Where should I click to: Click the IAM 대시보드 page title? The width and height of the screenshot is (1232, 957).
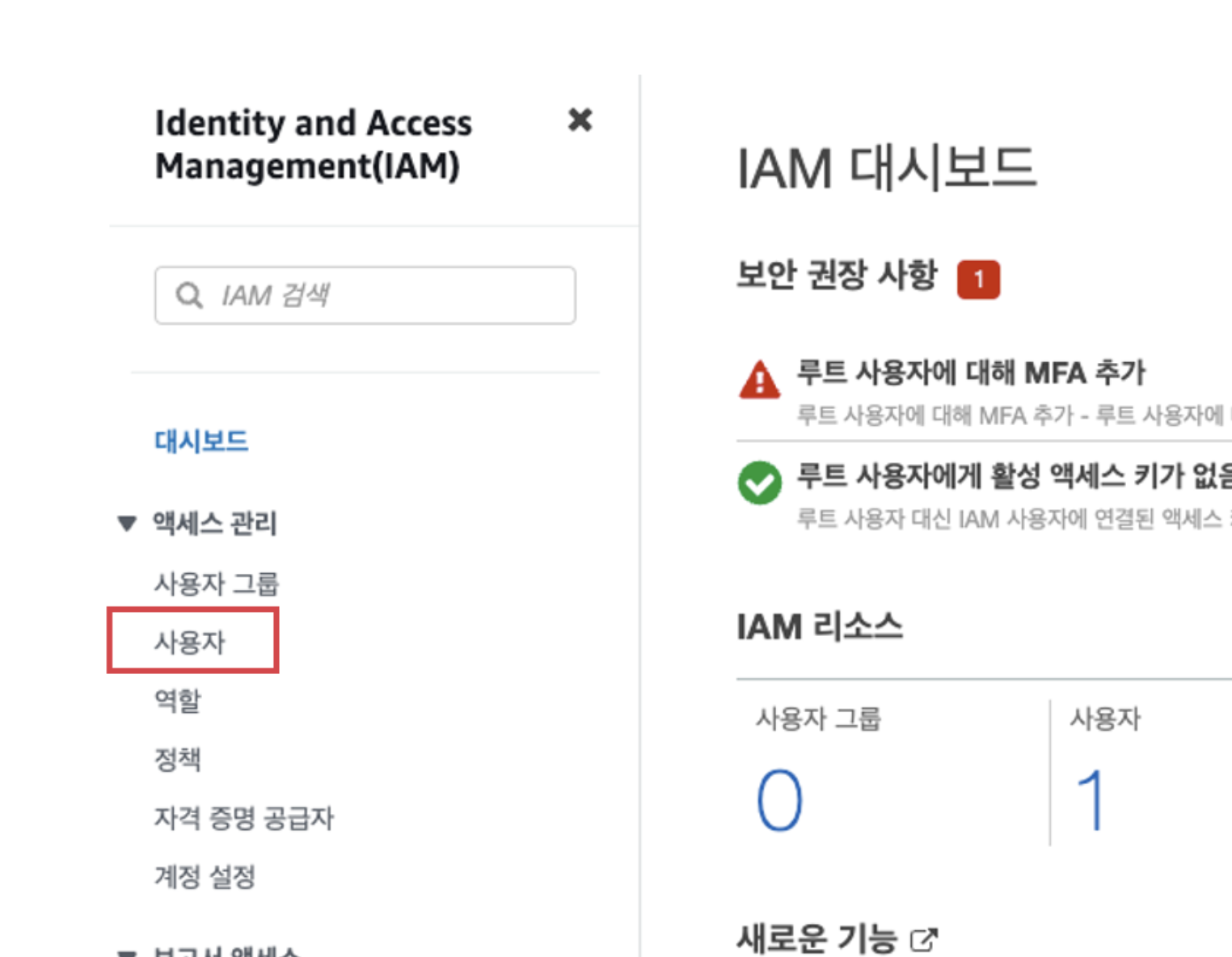pyautogui.click(x=887, y=168)
